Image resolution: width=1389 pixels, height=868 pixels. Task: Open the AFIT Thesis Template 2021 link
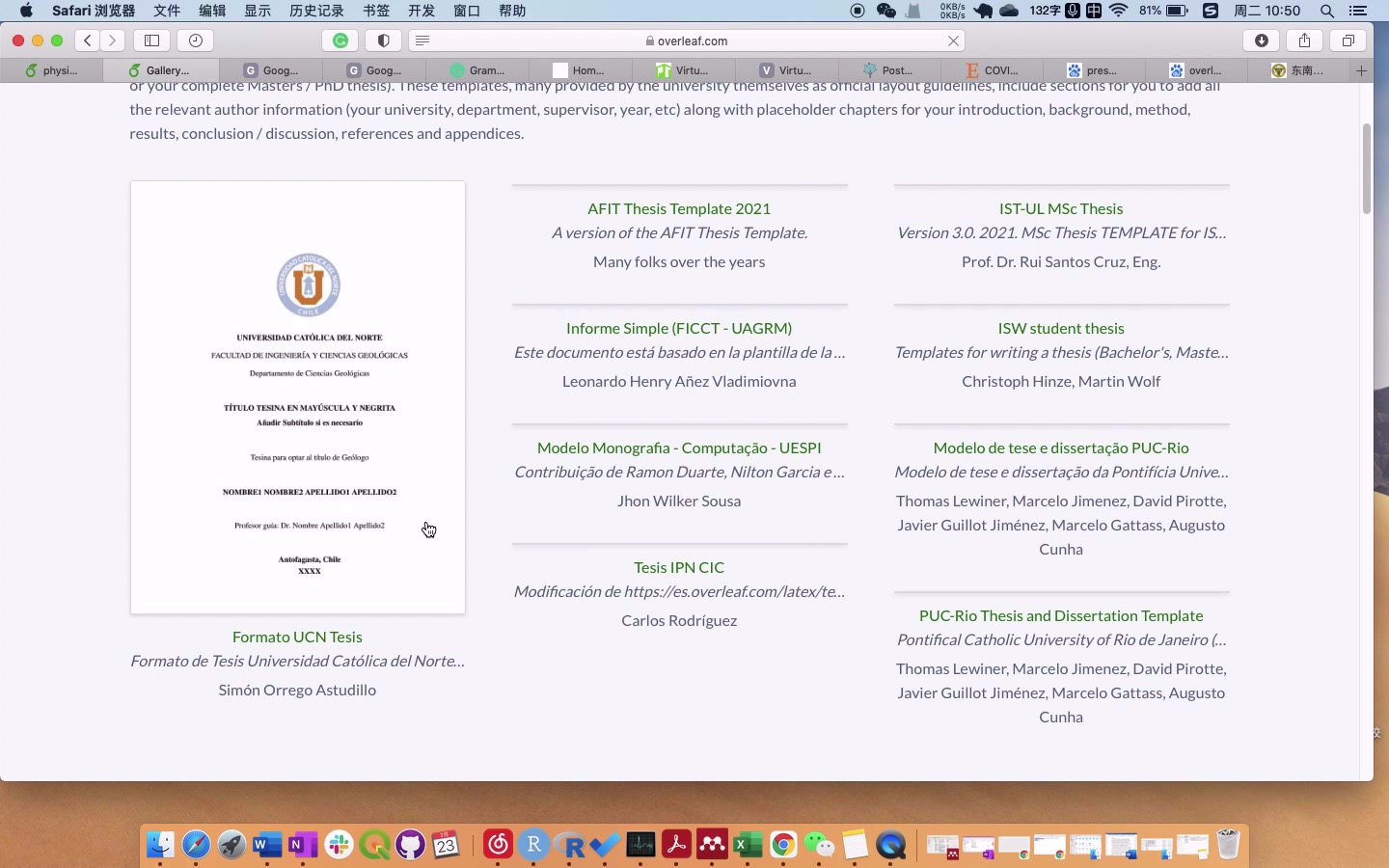coord(679,208)
